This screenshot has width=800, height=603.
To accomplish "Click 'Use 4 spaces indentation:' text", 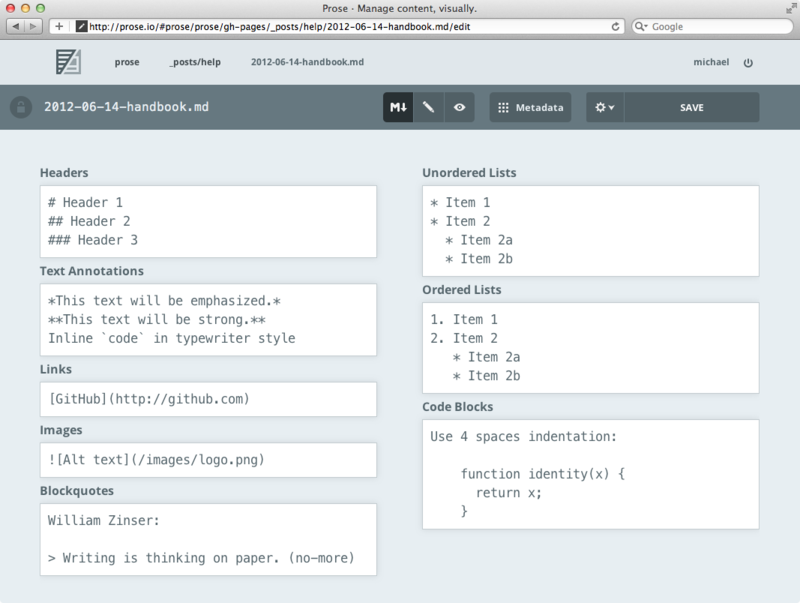I will (523, 437).
